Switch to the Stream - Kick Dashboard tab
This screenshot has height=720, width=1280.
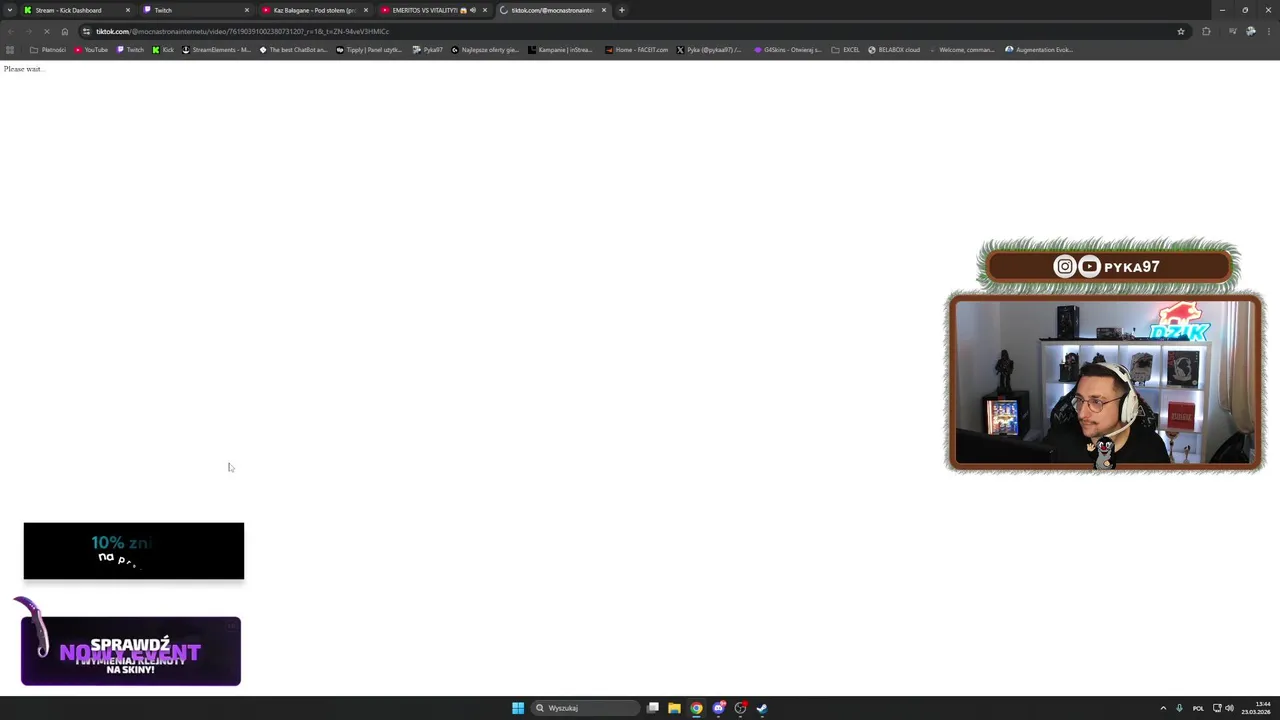pos(76,10)
